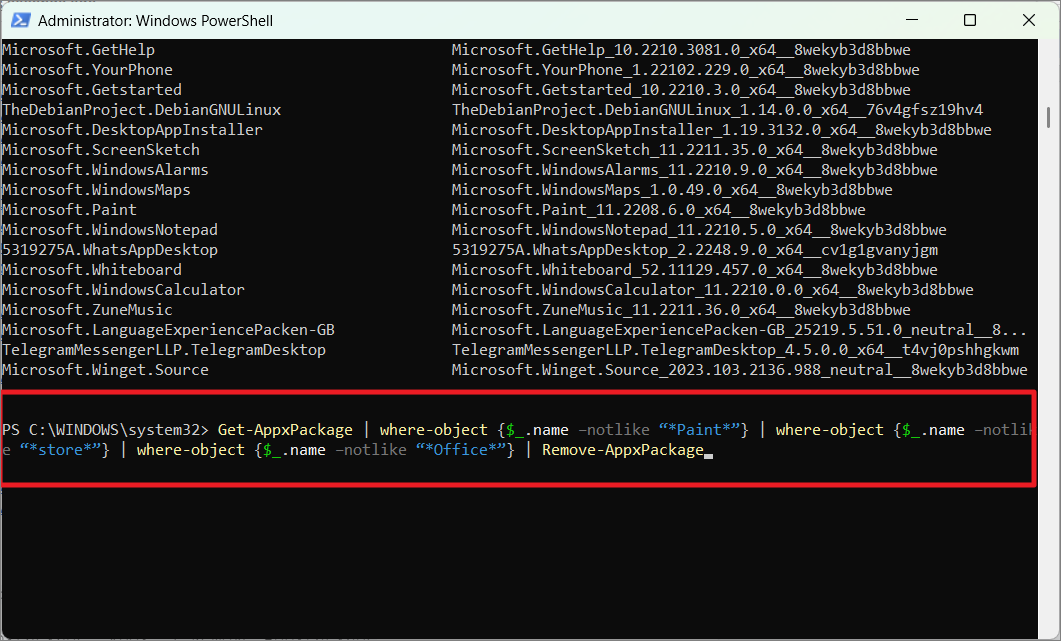1061x641 pixels.
Task: Click full package name 5319275A.WhatsAppDesktop_2.2248.9.0
Action: click(695, 250)
